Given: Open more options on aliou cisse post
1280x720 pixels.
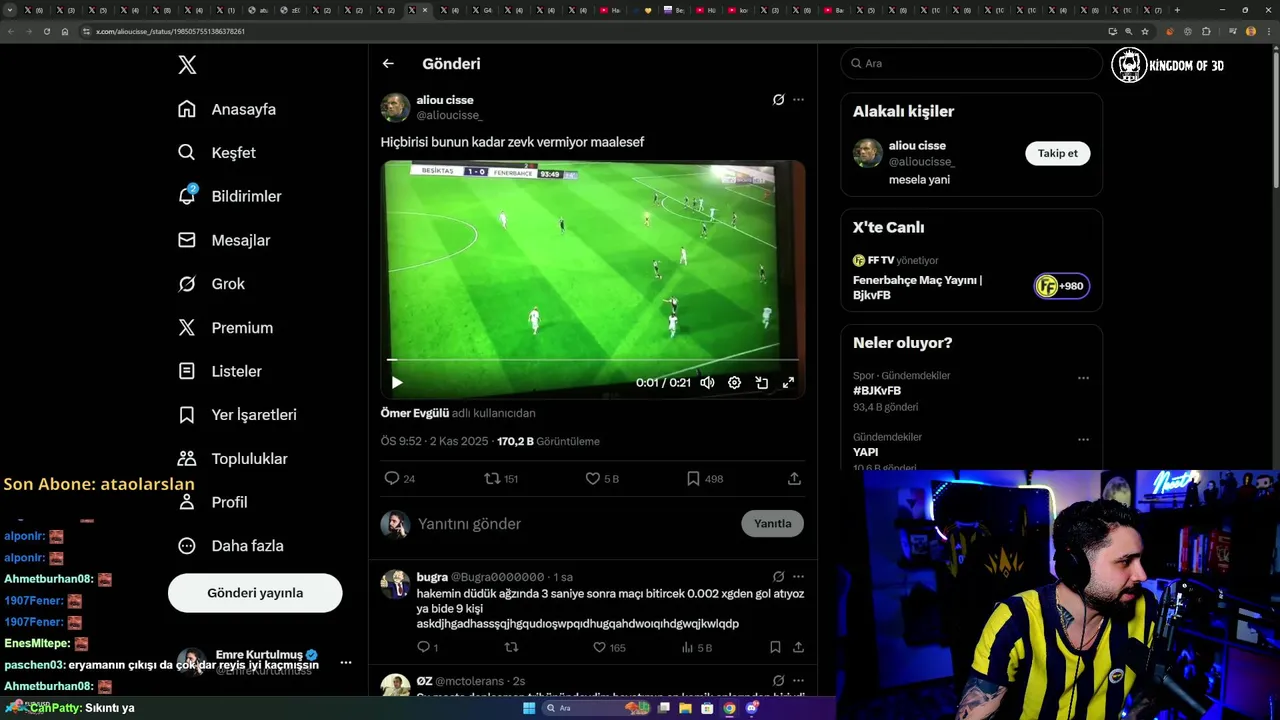Looking at the screenshot, I should tap(798, 100).
